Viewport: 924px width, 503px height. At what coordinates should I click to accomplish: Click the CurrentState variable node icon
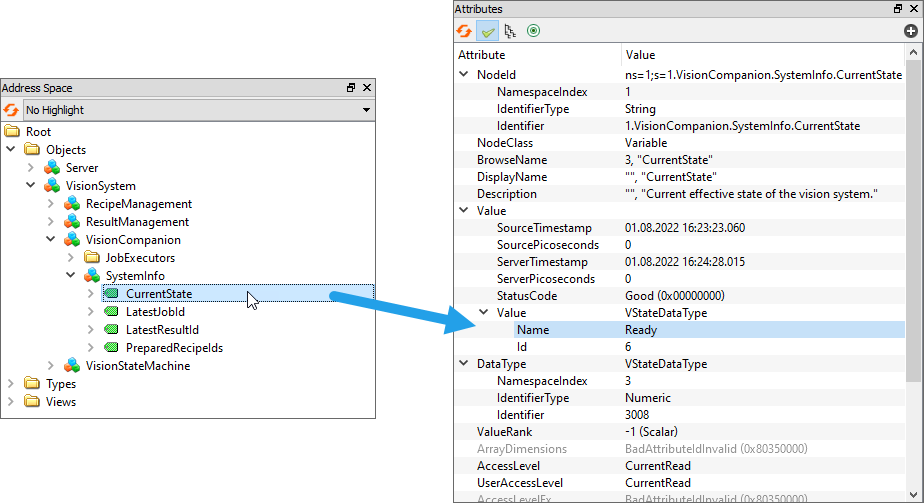(x=111, y=294)
